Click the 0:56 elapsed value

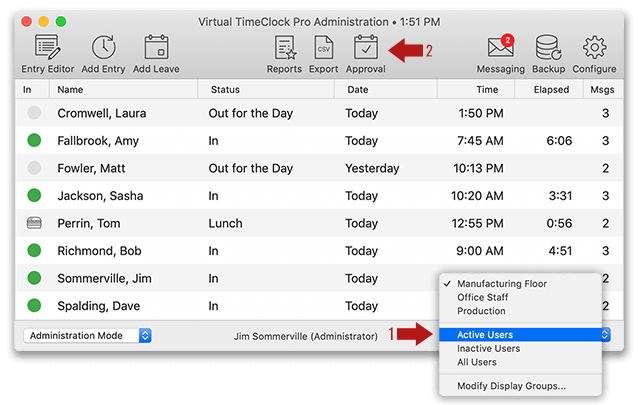tap(559, 223)
